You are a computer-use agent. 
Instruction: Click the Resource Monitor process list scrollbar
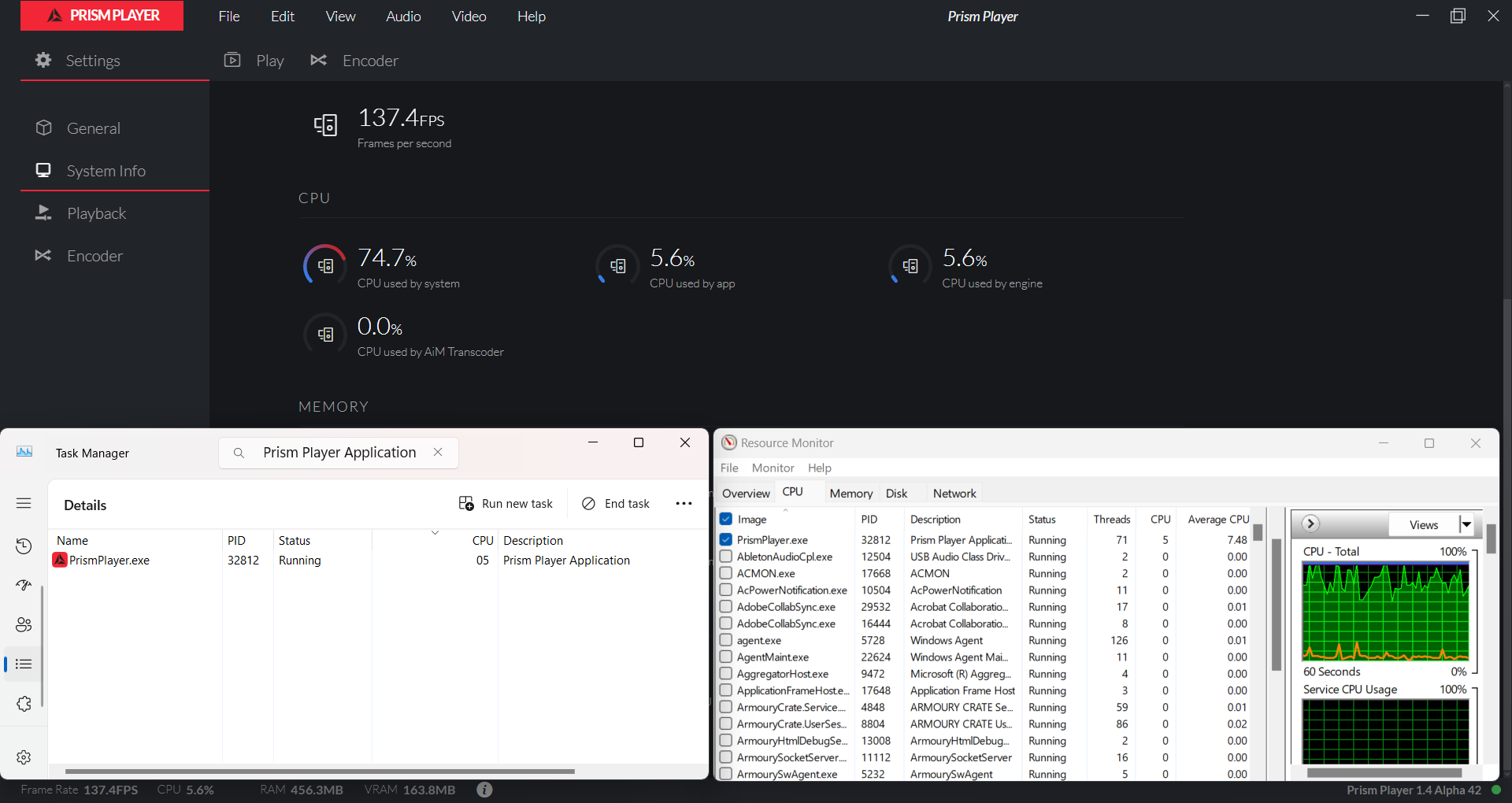[1258, 533]
